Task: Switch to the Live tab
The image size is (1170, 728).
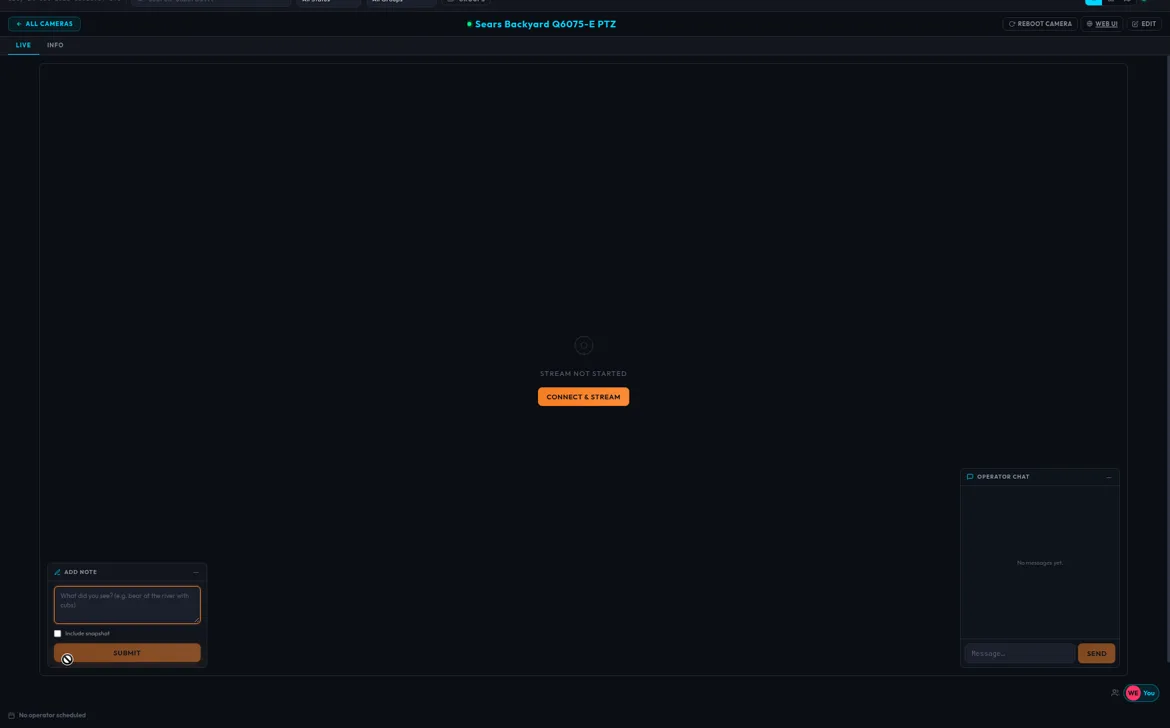Action: [x=23, y=46]
